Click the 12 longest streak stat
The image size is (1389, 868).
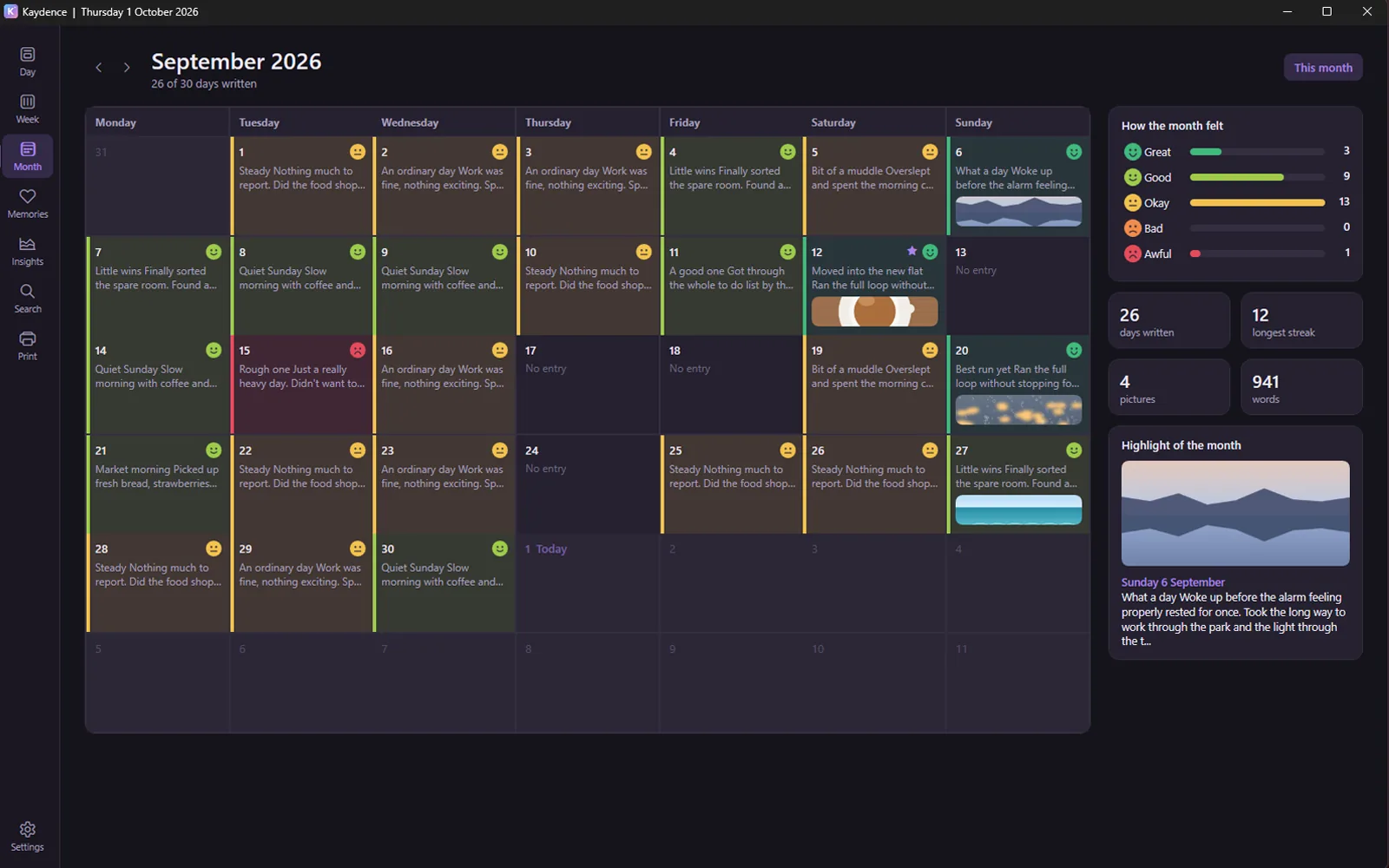tap(1301, 321)
